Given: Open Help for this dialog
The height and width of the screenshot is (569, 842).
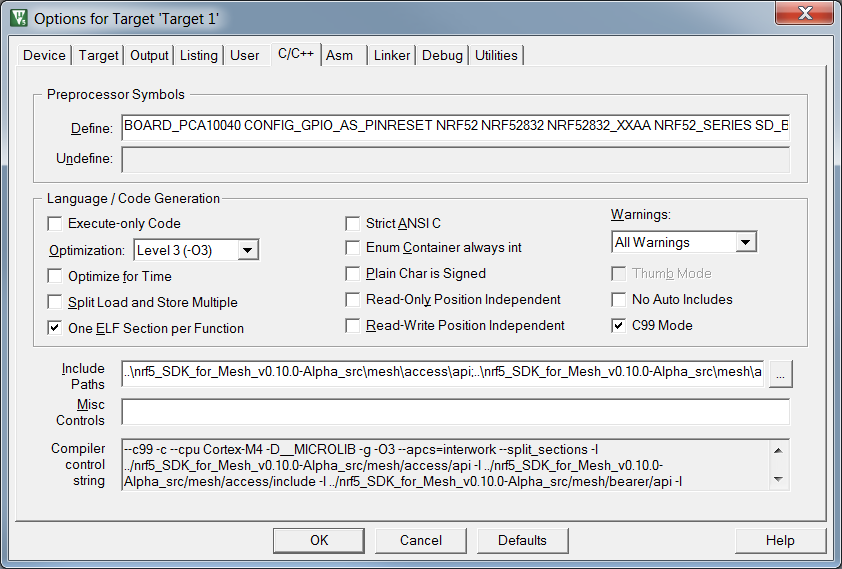Looking at the screenshot, I should pos(780,541).
